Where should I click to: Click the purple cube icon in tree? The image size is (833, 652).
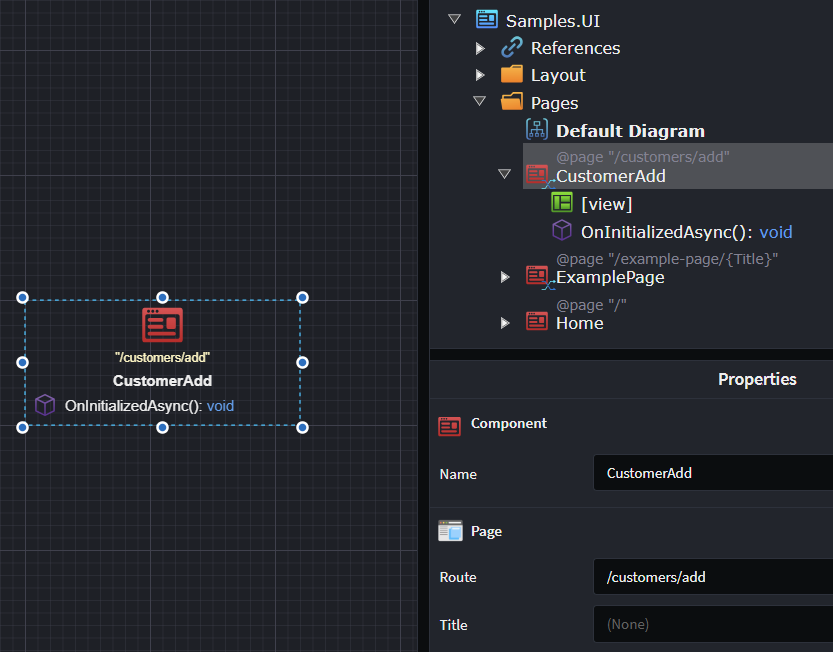click(562, 231)
